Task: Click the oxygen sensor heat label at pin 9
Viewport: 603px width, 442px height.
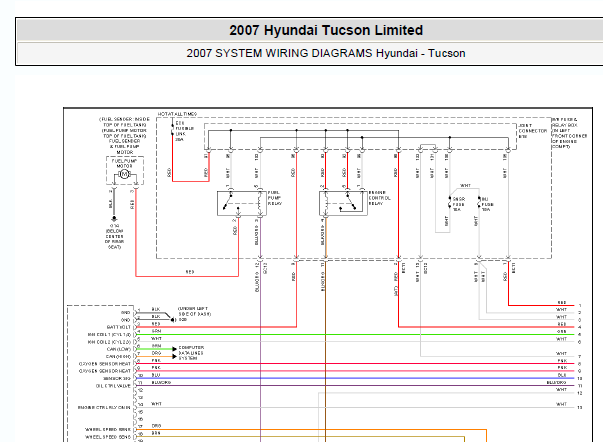Action: [x=105, y=371]
